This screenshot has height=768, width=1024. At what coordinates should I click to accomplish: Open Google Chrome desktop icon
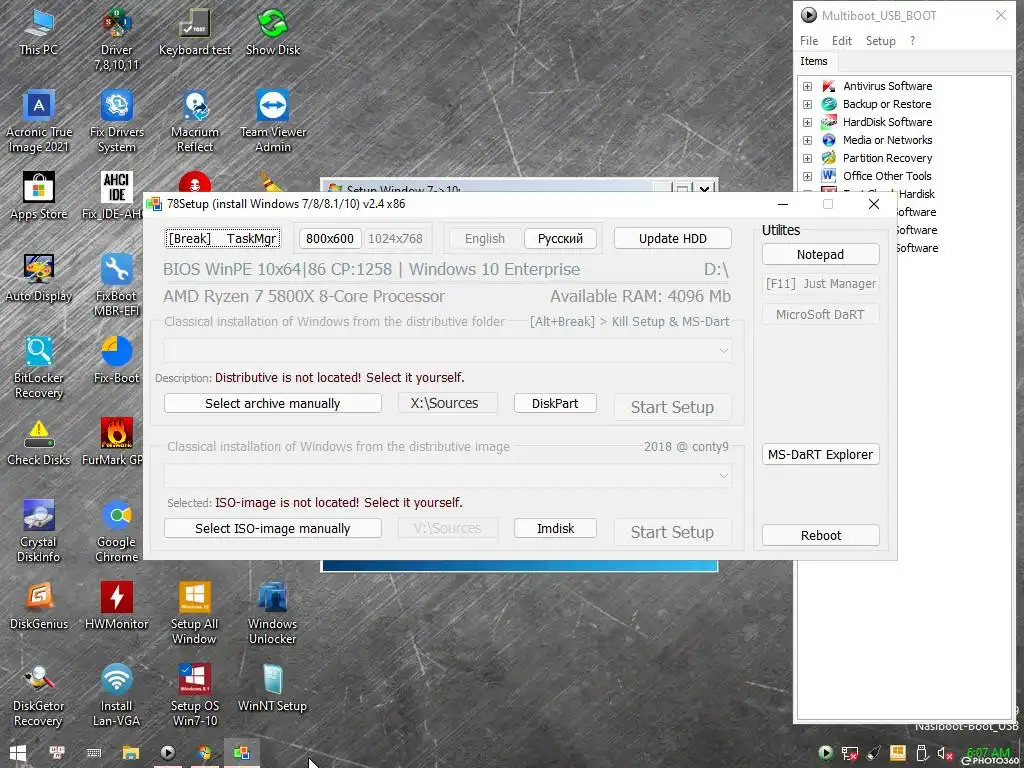pos(116,532)
